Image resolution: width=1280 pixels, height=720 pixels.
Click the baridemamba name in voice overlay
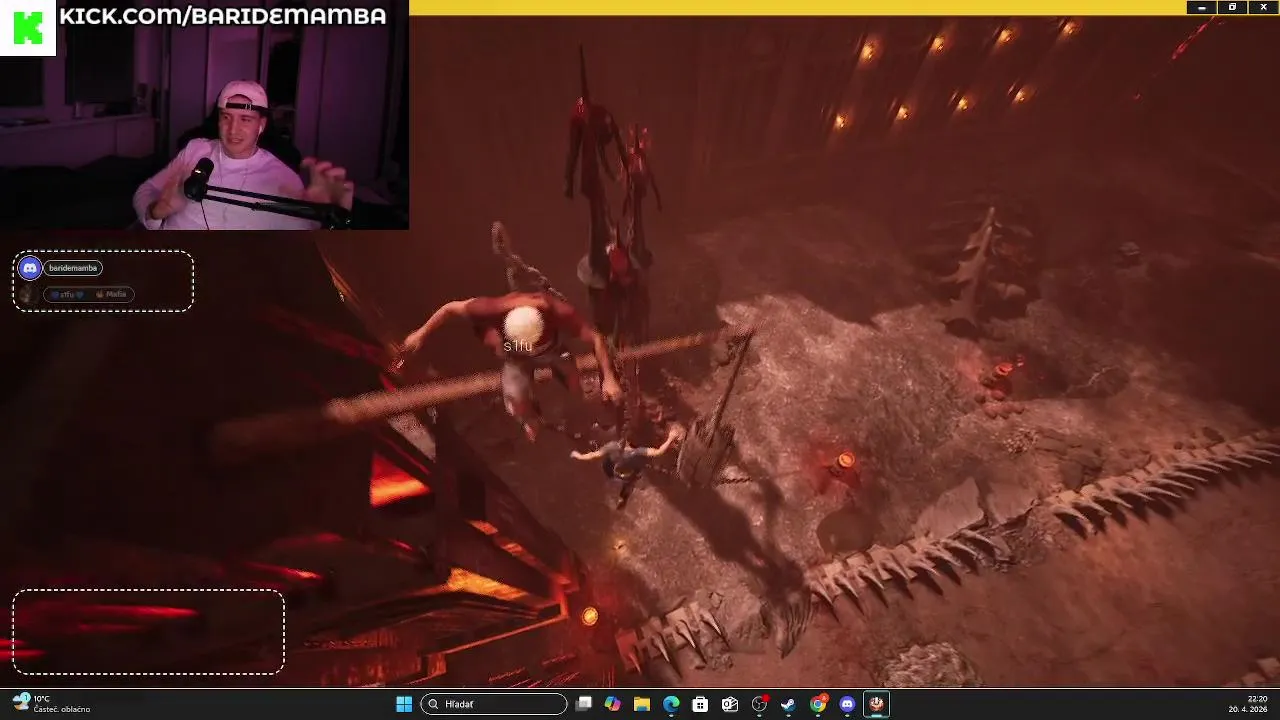(x=73, y=268)
